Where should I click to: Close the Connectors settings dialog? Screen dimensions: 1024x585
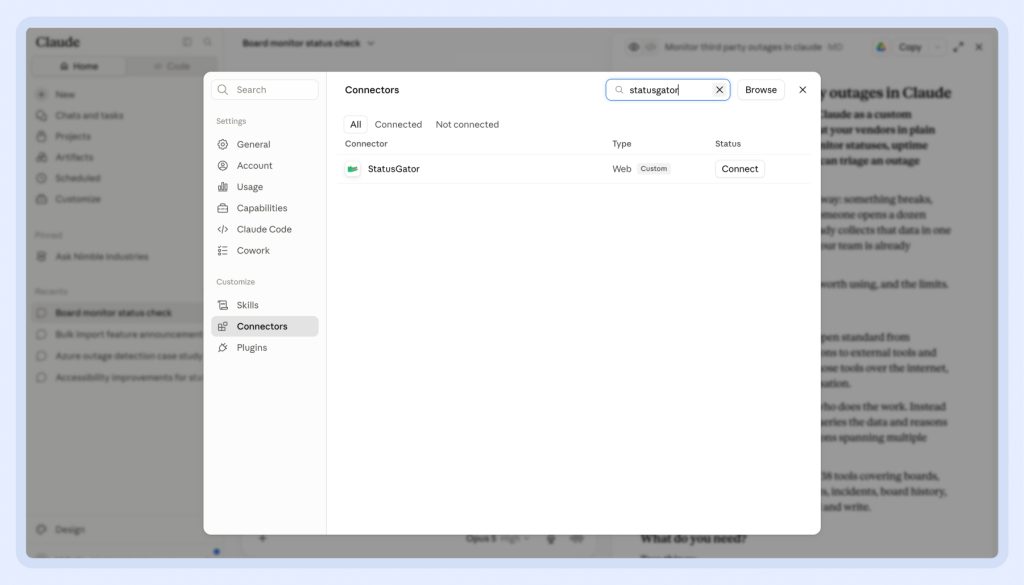(803, 90)
